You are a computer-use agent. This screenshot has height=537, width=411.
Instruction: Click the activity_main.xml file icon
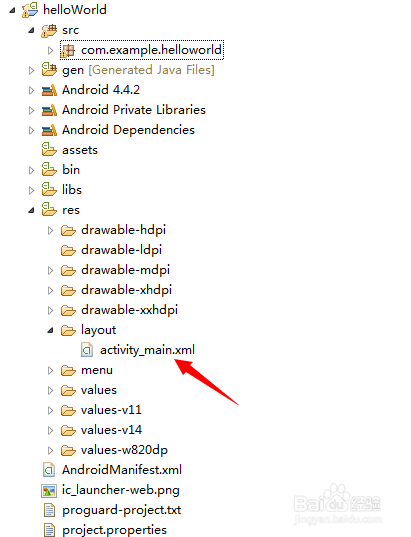87,350
